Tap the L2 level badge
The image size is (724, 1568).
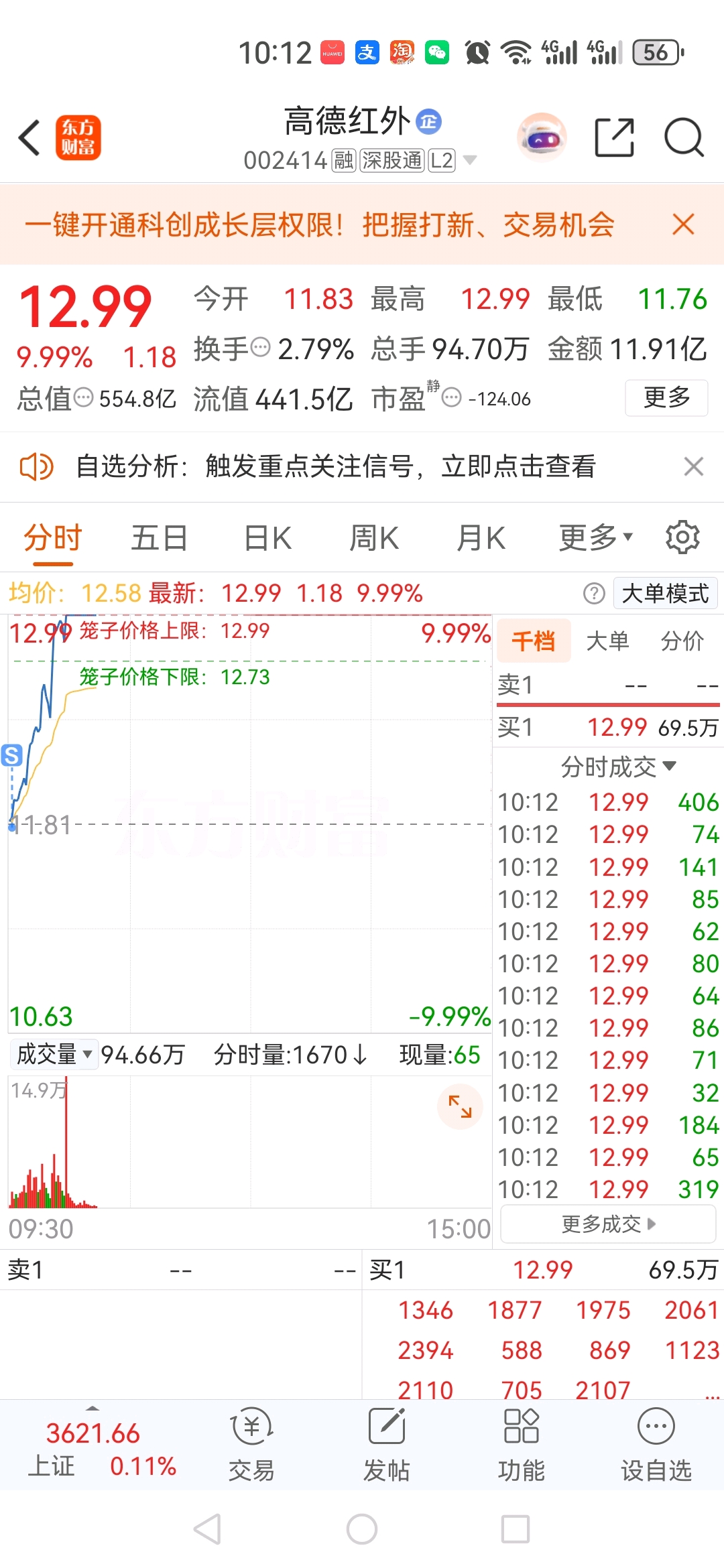coord(442,160)
